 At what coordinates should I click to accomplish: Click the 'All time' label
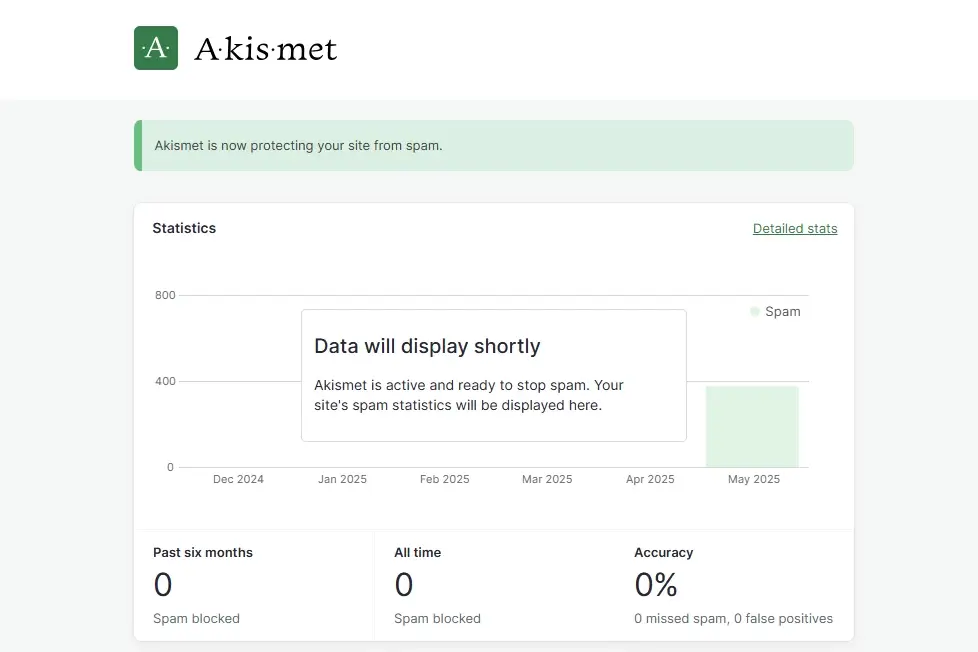[417, 553]
